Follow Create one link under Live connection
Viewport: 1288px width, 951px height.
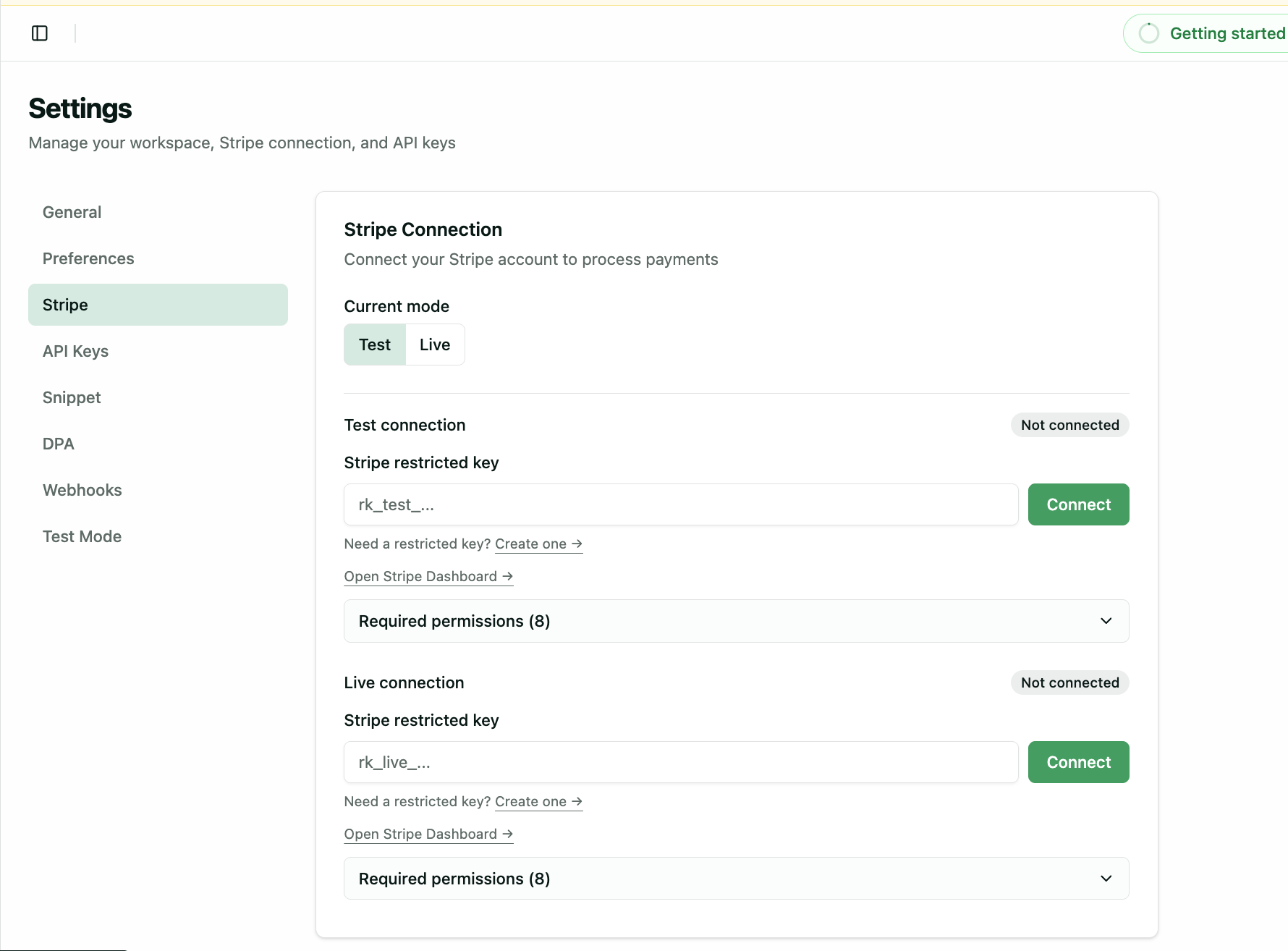tap(538, 802)
